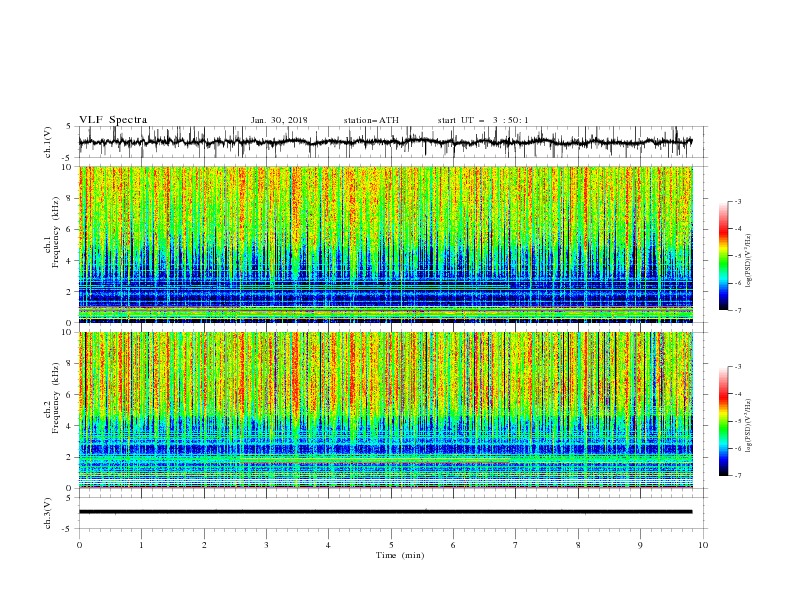792x612 pixels.
Task: Click the date "Jan. 30, 2018"
Action: click(x=279, y=120)
